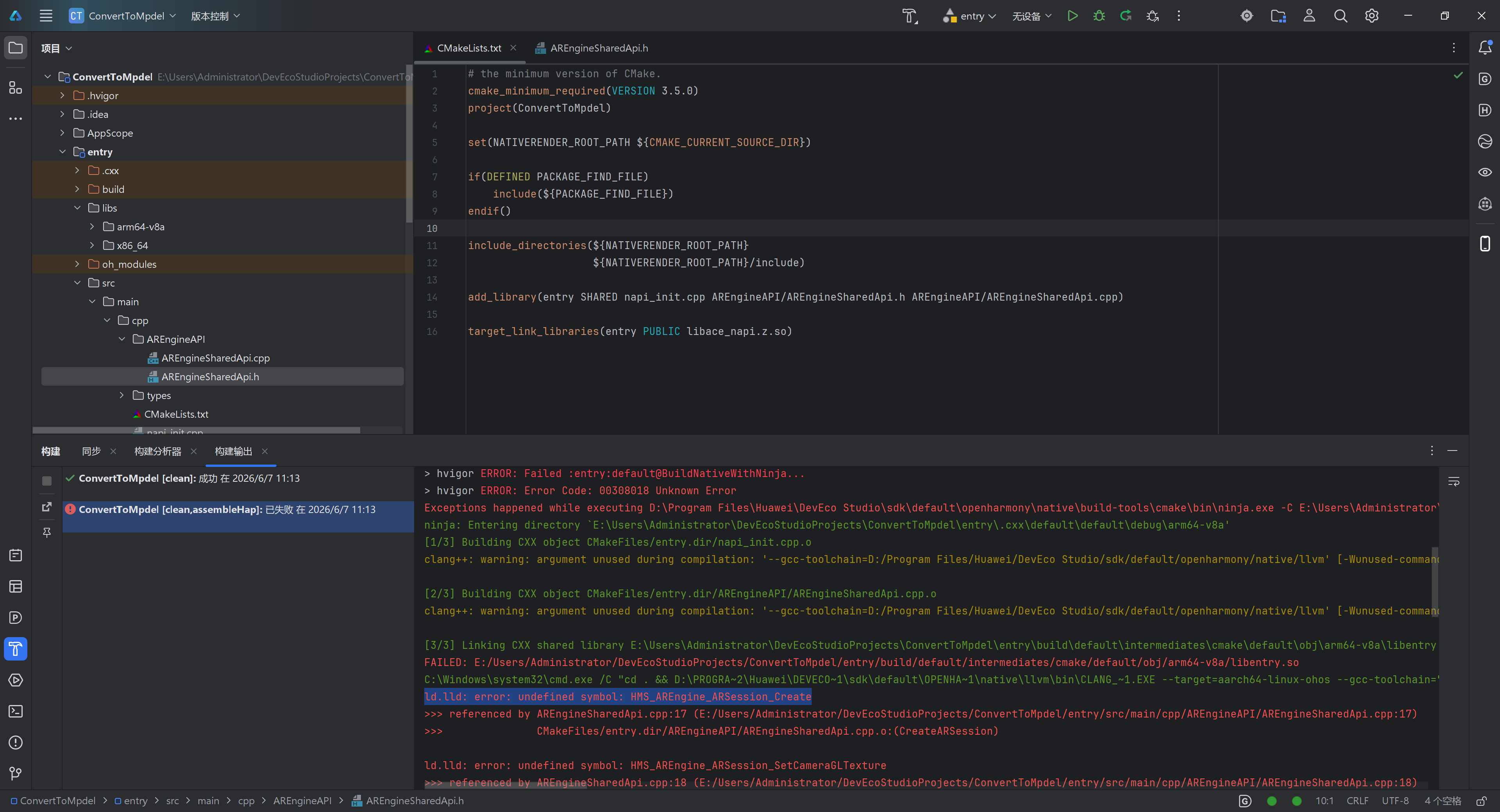Place cursor on editor line 14 add_library
Screen dimensions: 1500x812
[795, 297]
